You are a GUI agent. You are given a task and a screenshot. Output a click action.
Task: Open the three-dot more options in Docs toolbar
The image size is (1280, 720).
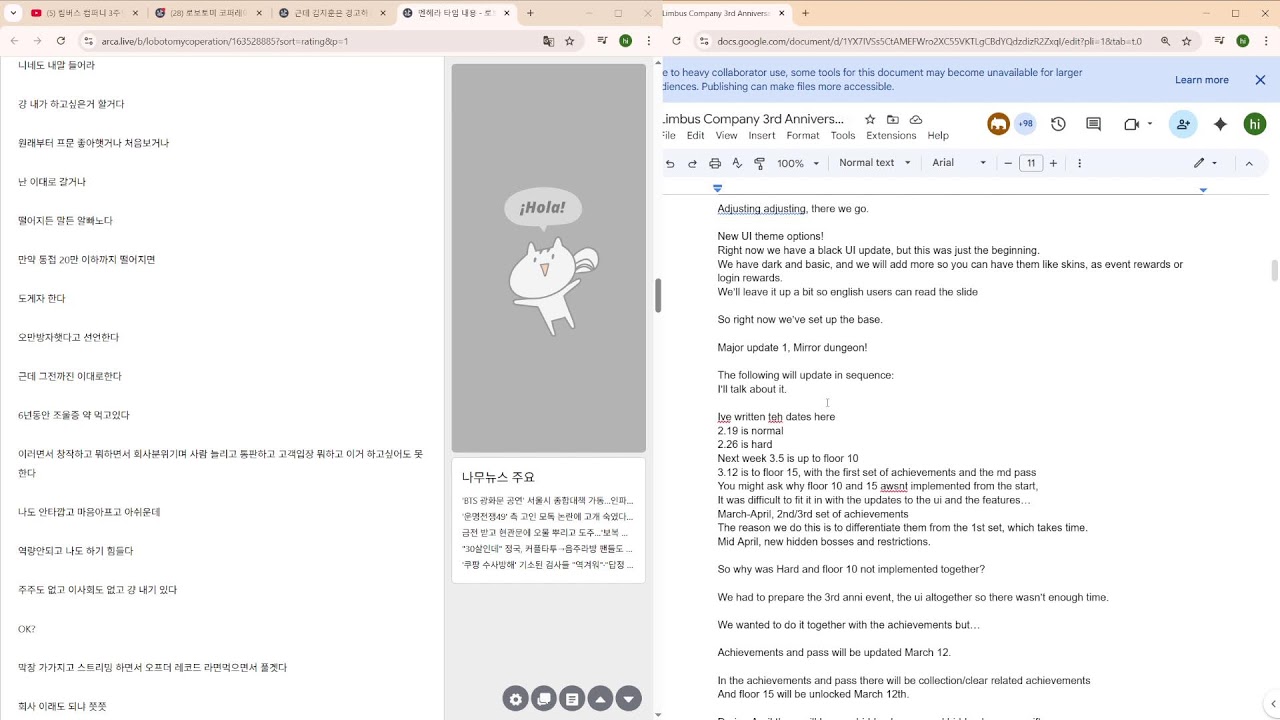click(1080, 163)
